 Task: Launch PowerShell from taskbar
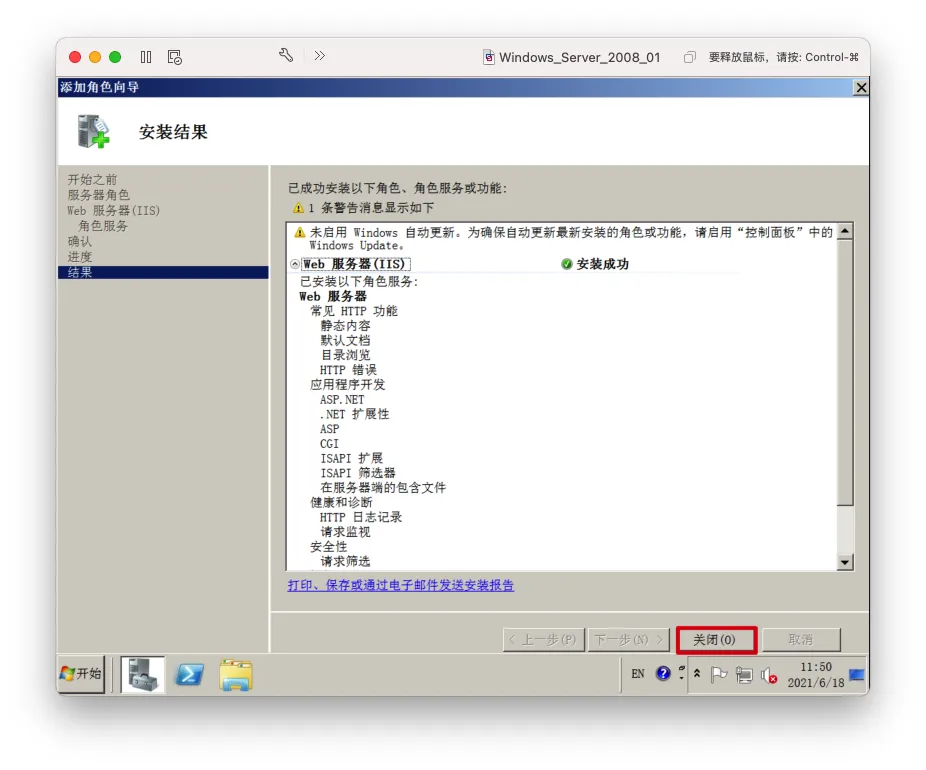coord(189,674)
